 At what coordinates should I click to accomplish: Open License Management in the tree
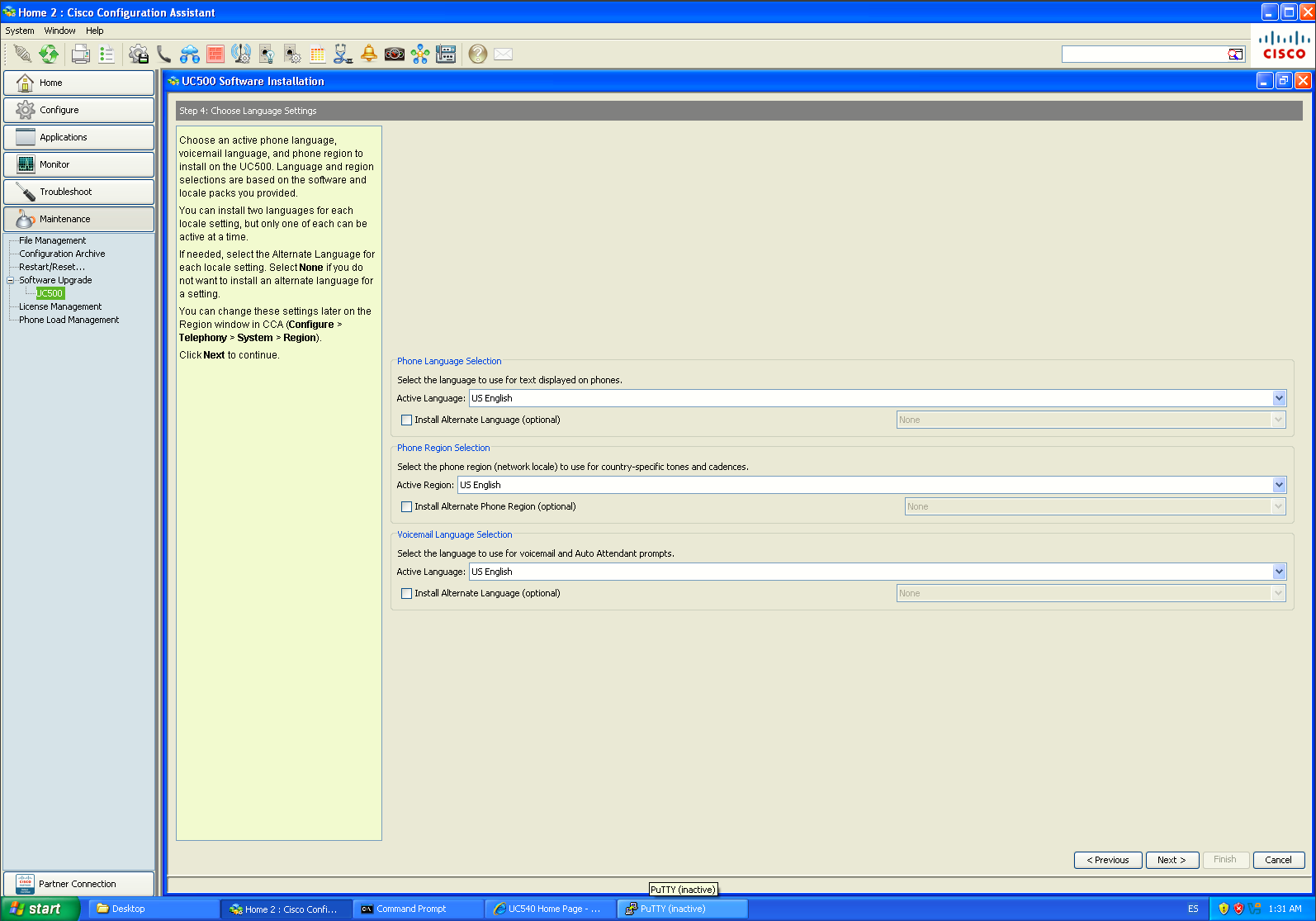[60, 306]
